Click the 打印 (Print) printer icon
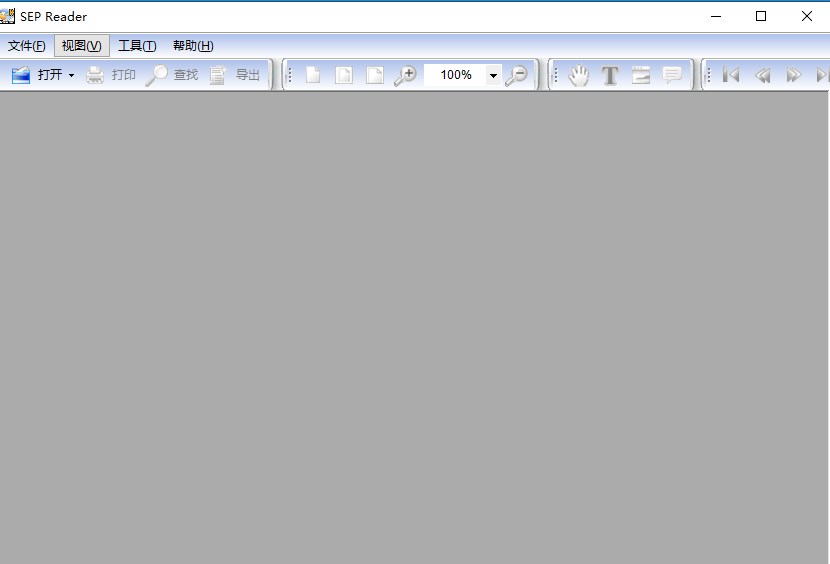Viewport: 830px width, 564px height. [x=95, y=75]
